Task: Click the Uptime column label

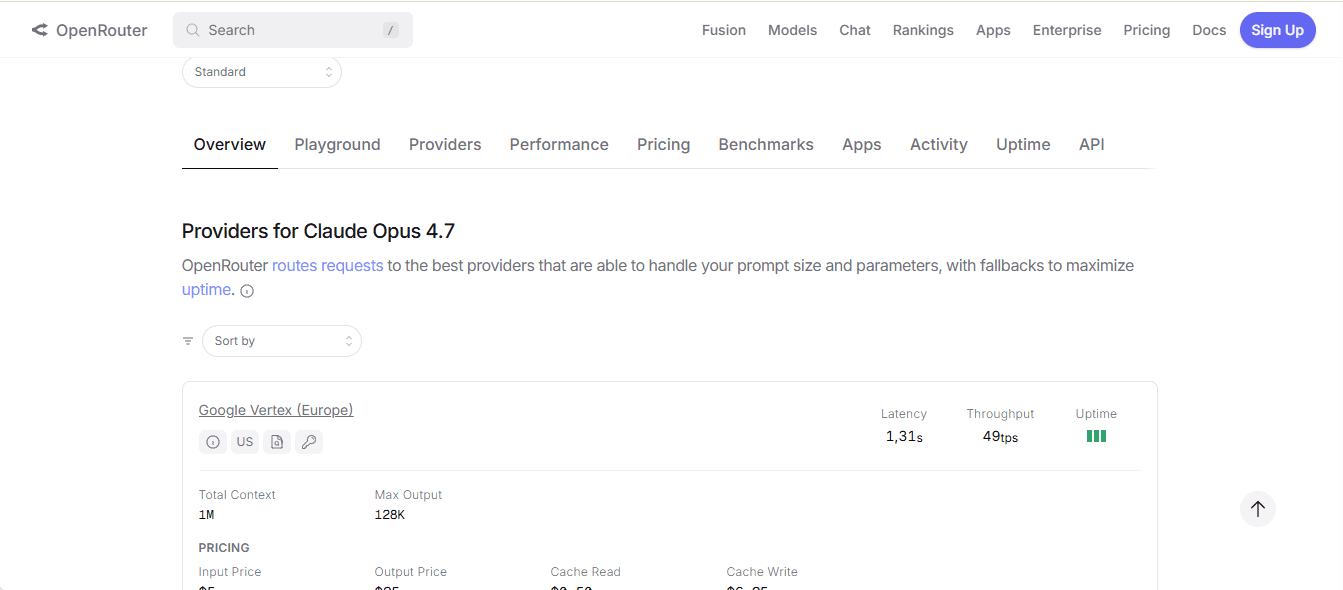Action: [x=1096, y=414]
